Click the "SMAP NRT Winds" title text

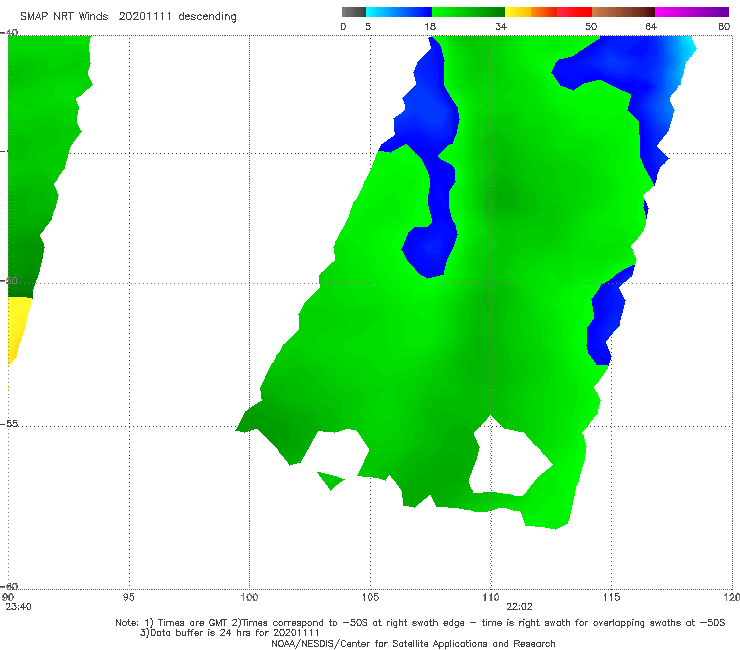[x=64, y=17]
